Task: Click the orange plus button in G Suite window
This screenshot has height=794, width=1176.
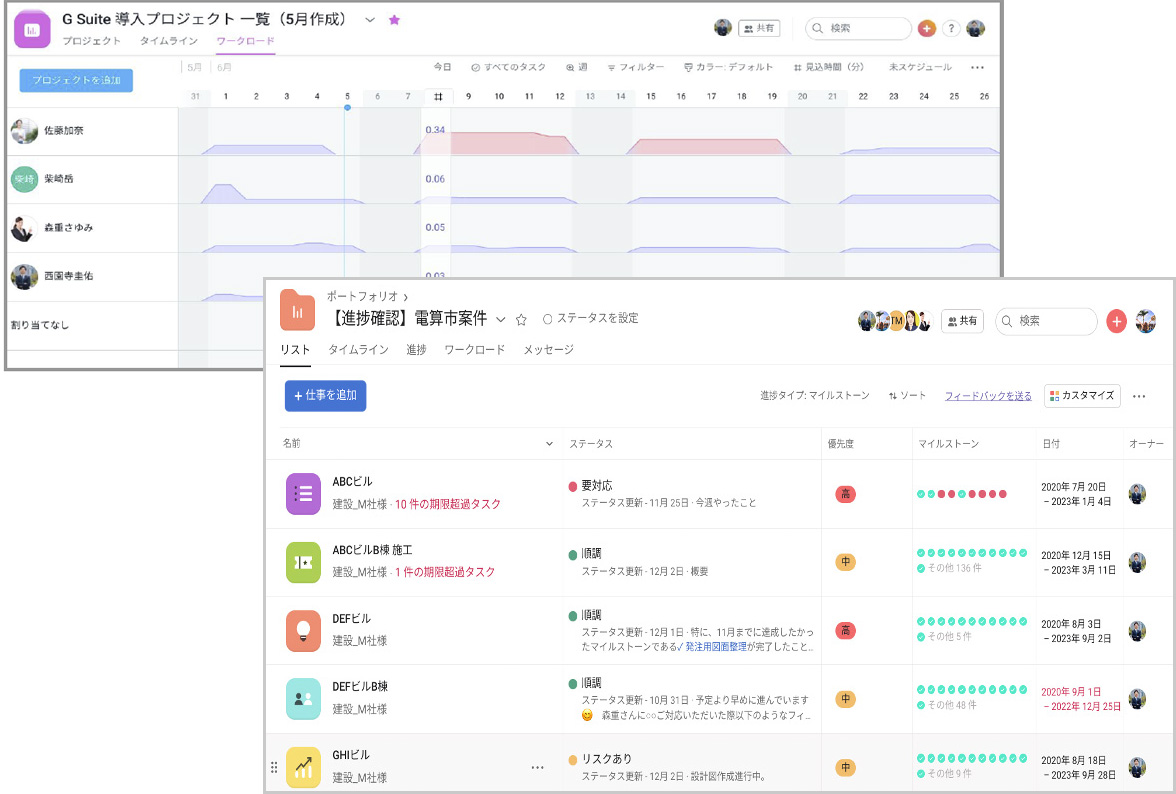Action: coord(927,28)
